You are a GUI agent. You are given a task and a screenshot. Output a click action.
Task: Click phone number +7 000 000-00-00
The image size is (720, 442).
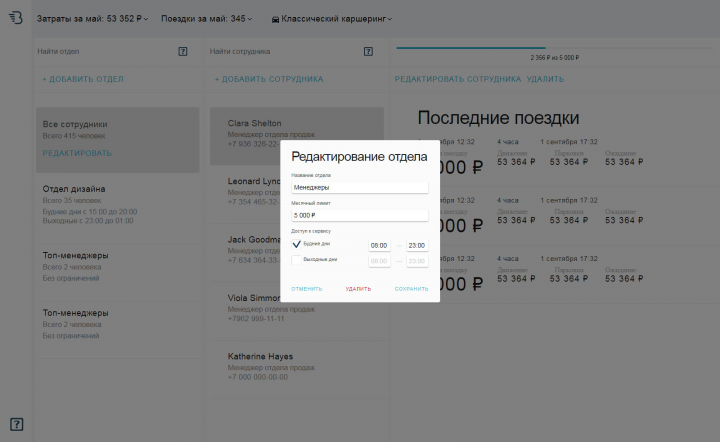[258, 377]
